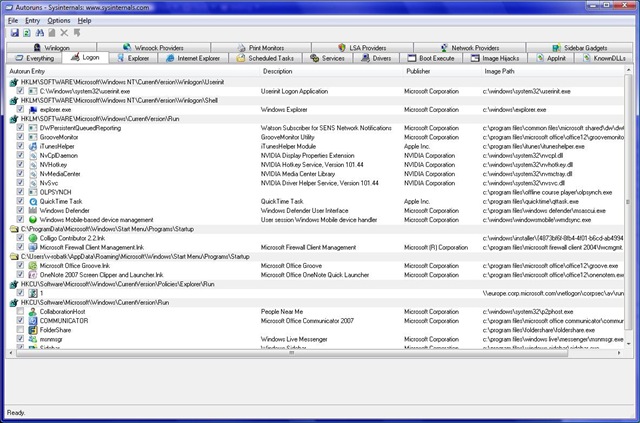Click the iTunesHelper entry icon
This screenshot has height=423, width=640.
[32, 146]
